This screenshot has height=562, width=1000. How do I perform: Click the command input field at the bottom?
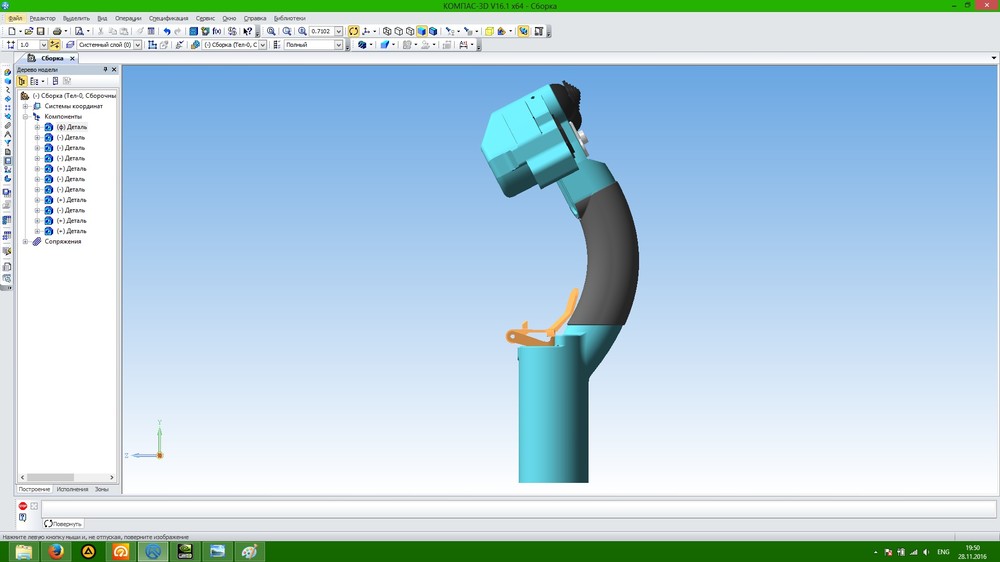pyautogui.click(x=518, y=508)
